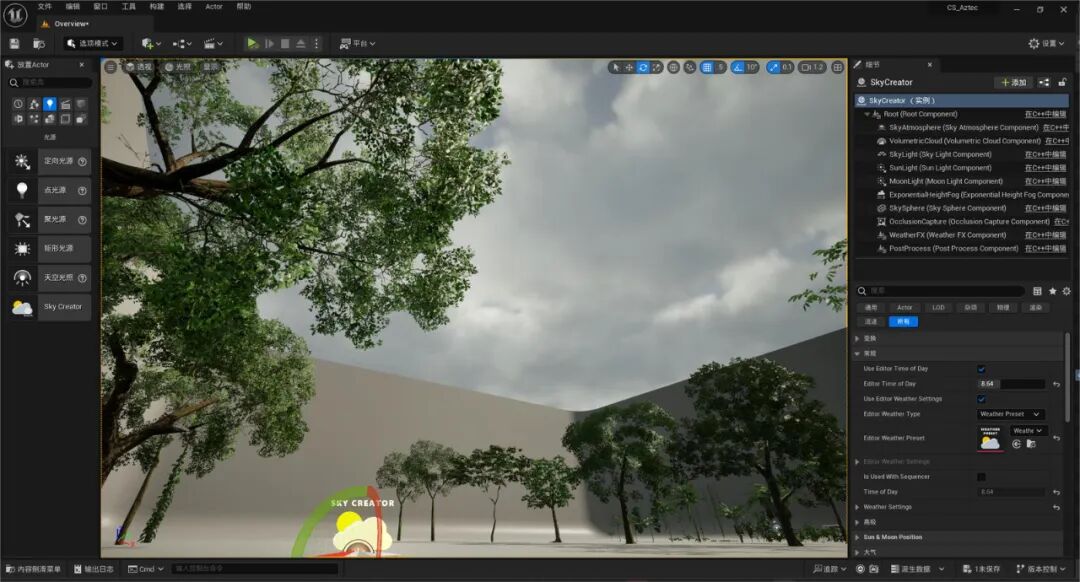This screenshot has width=1080, height=582.
Task: Open the 编辑 (Edit) menu
Action: click(x=73, y=6)
